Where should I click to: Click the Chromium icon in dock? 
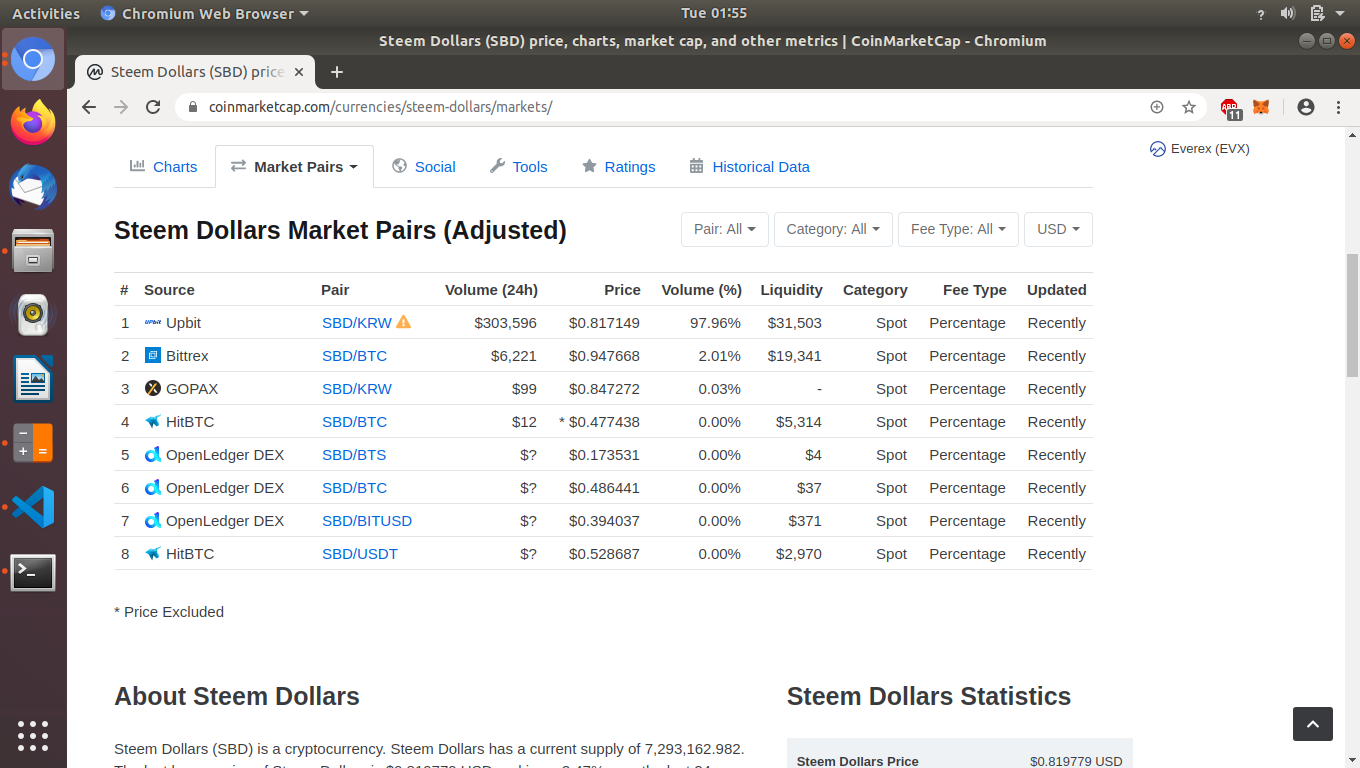[x=33, y=59]
